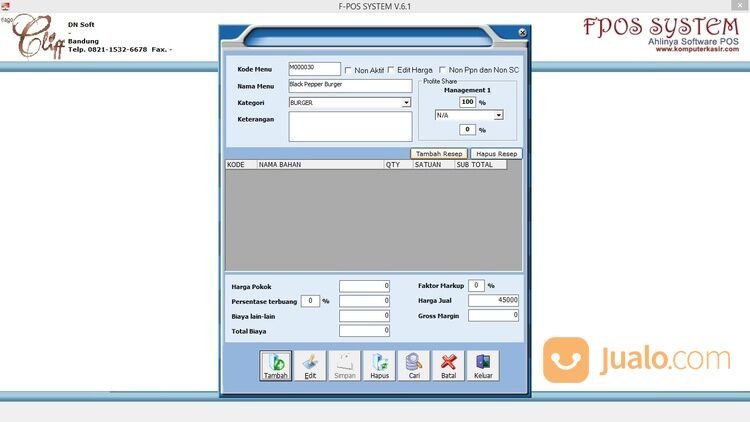Open the Cari search icon
This screenshot has height=422, width=750.
[x=413, y=362]
